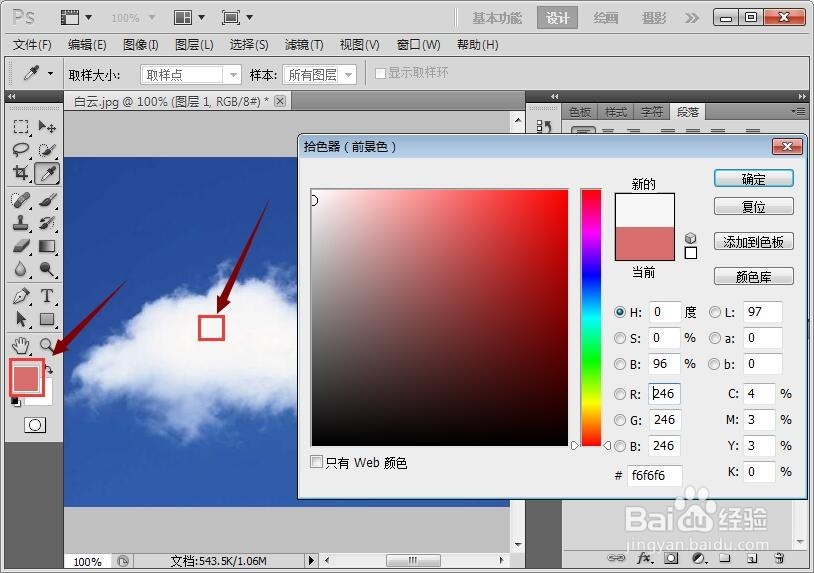Select the Dodge tool
814x573 pixels.
click(x=47, y=269)
